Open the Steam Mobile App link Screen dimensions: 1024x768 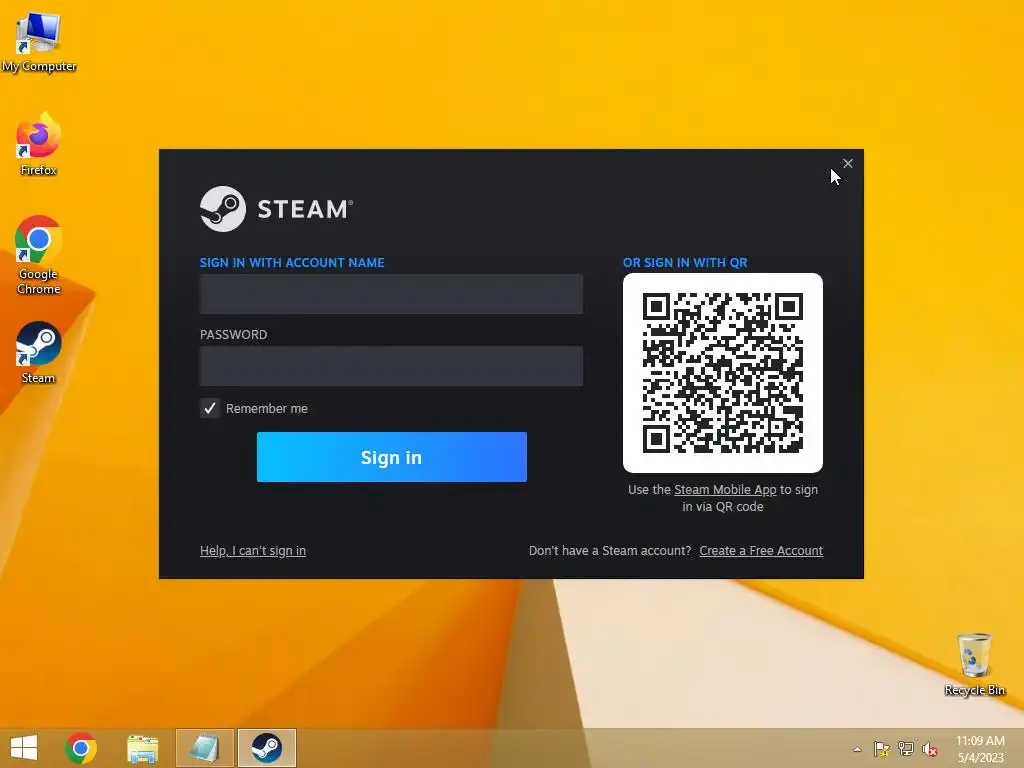point(725,490)
